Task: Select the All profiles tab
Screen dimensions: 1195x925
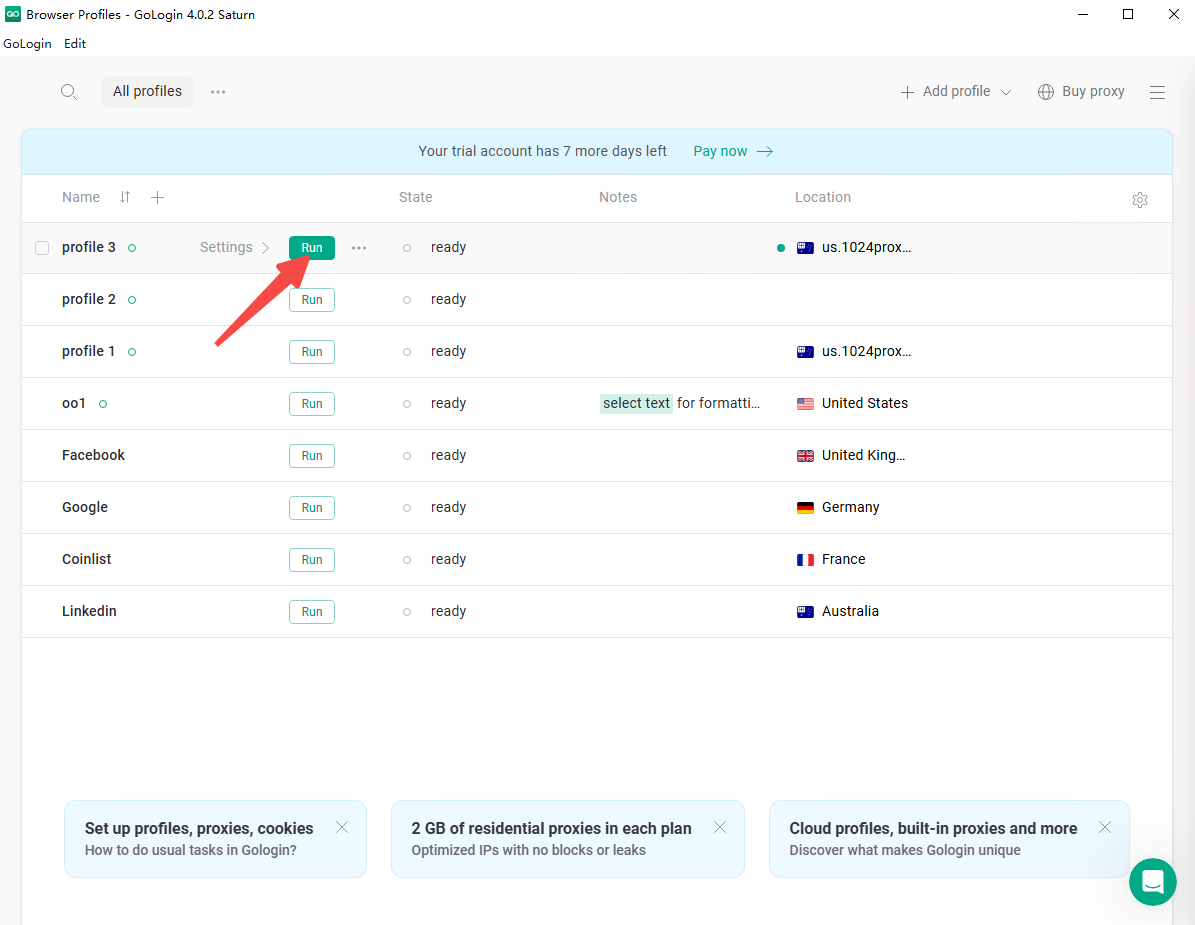Action: (x=147, y=92)
